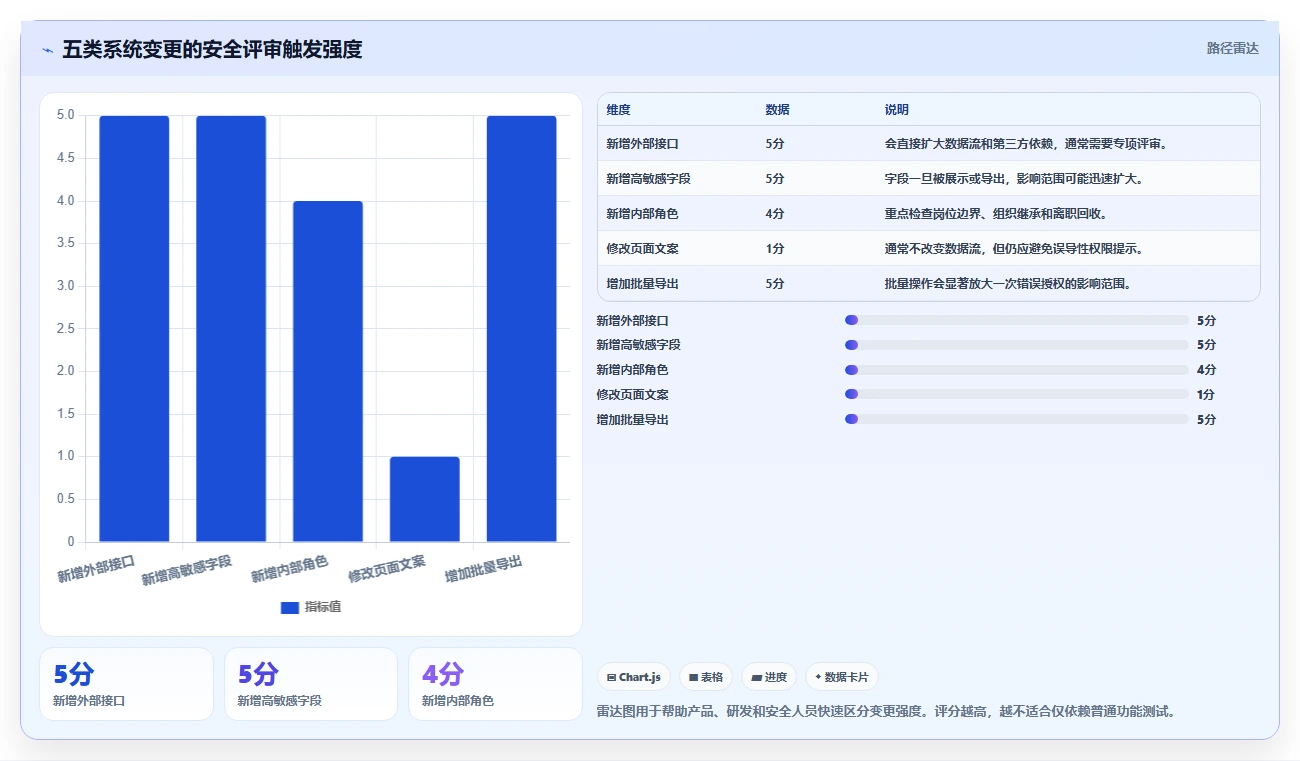Click the 新增外部接口 progress bar
This screenshot has width=1300, height=761.
point(1016,320)
